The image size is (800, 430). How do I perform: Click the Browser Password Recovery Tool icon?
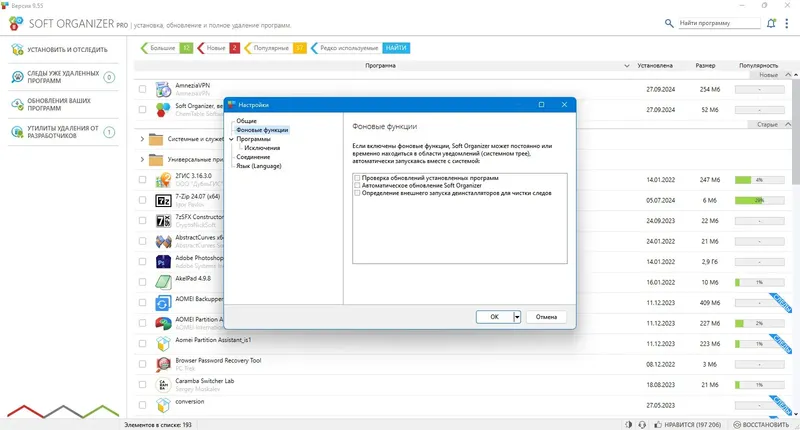click(163, 364)
